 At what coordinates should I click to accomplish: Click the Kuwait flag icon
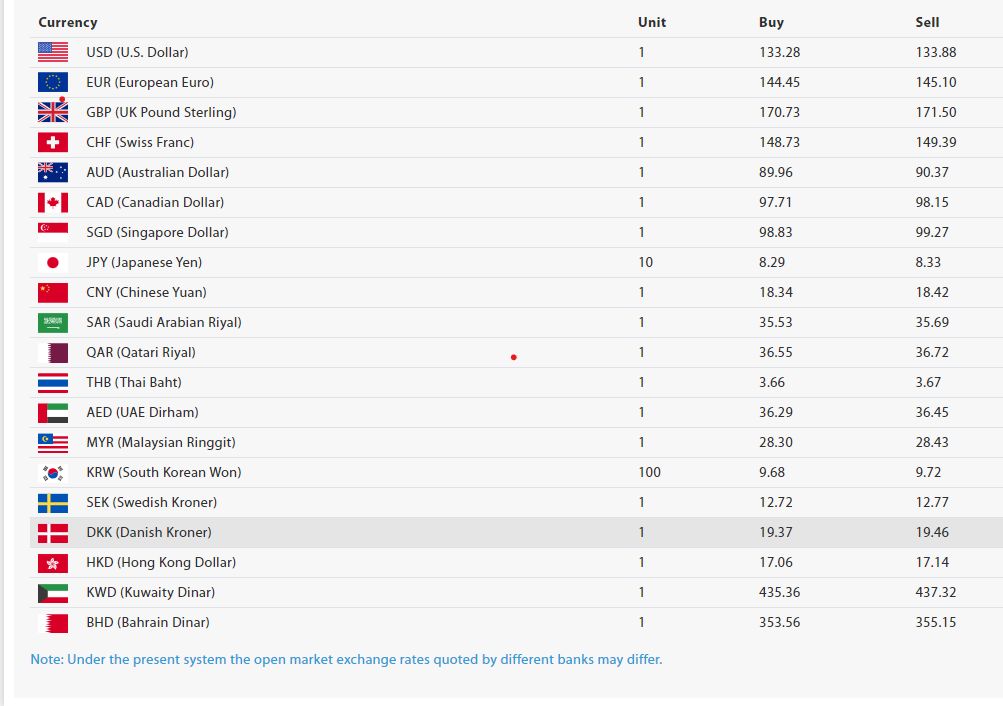[x=53, y=592]
